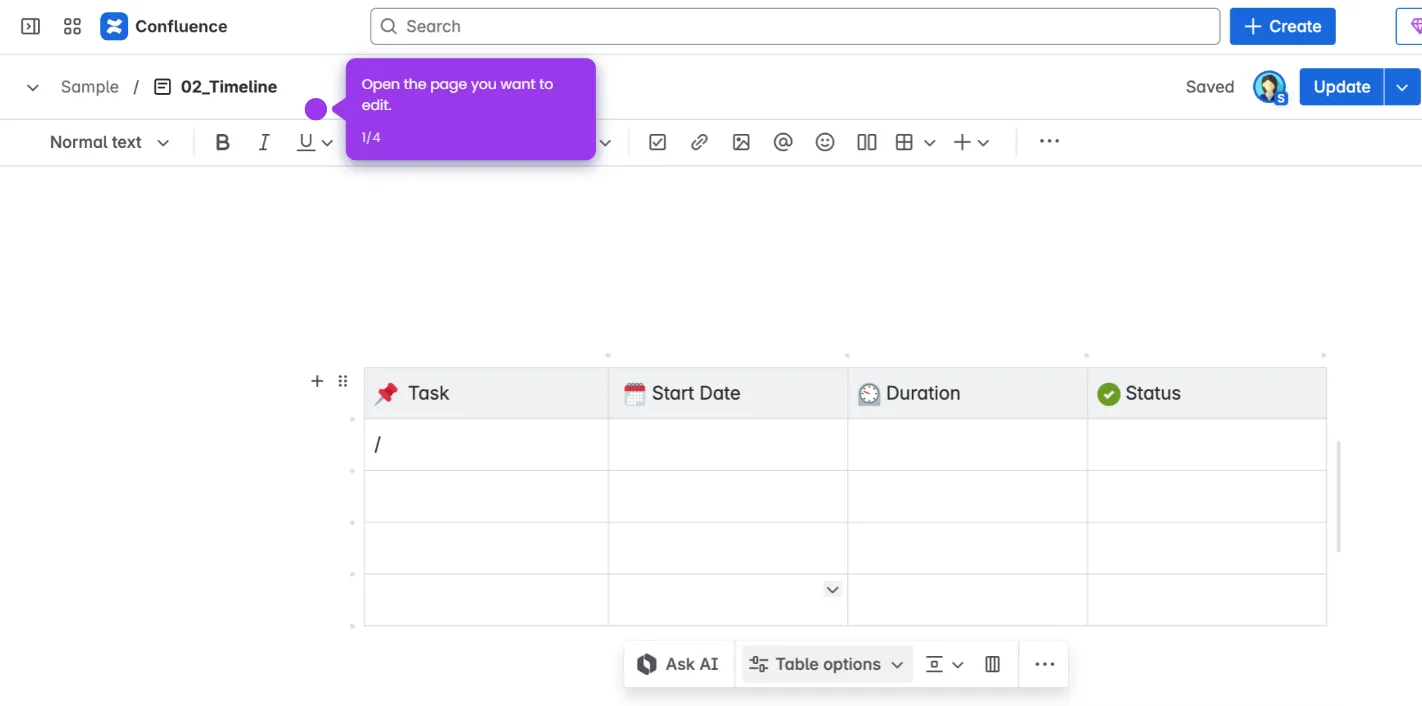
Task: Toggle the sidebar panel icon
Action: 31,26
